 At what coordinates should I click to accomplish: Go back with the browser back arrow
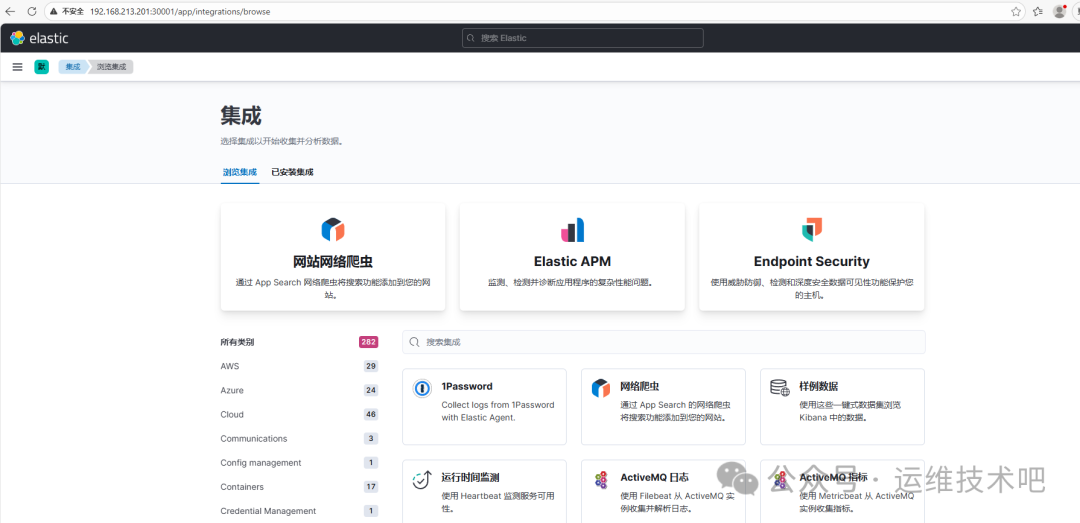tap(10, 11)
